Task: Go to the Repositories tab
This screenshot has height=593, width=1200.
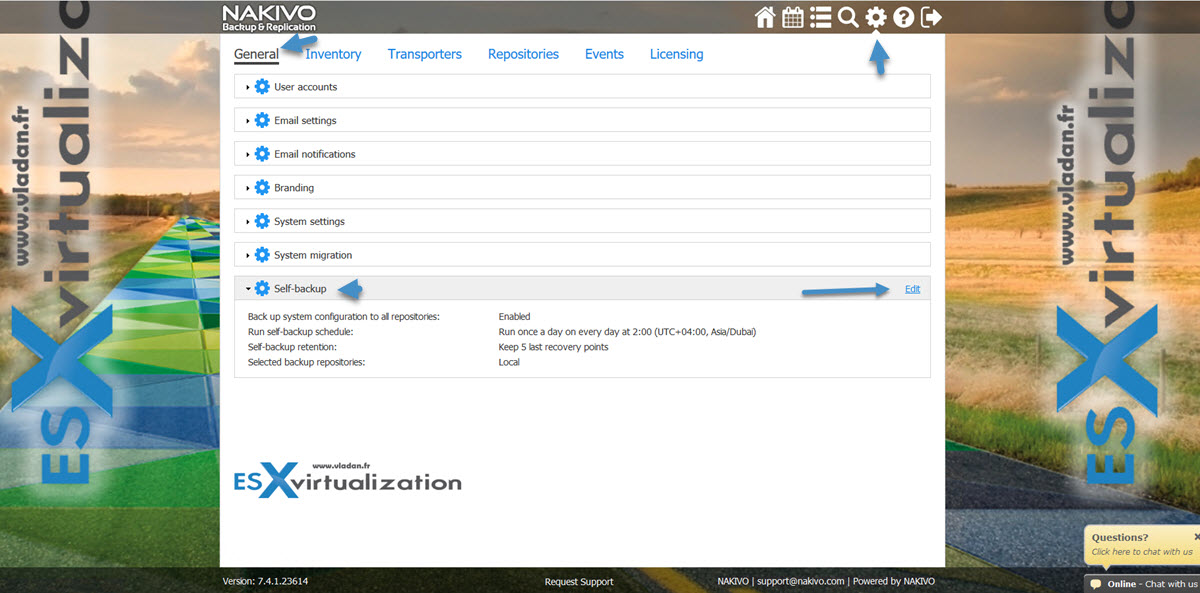Action: 523,54
